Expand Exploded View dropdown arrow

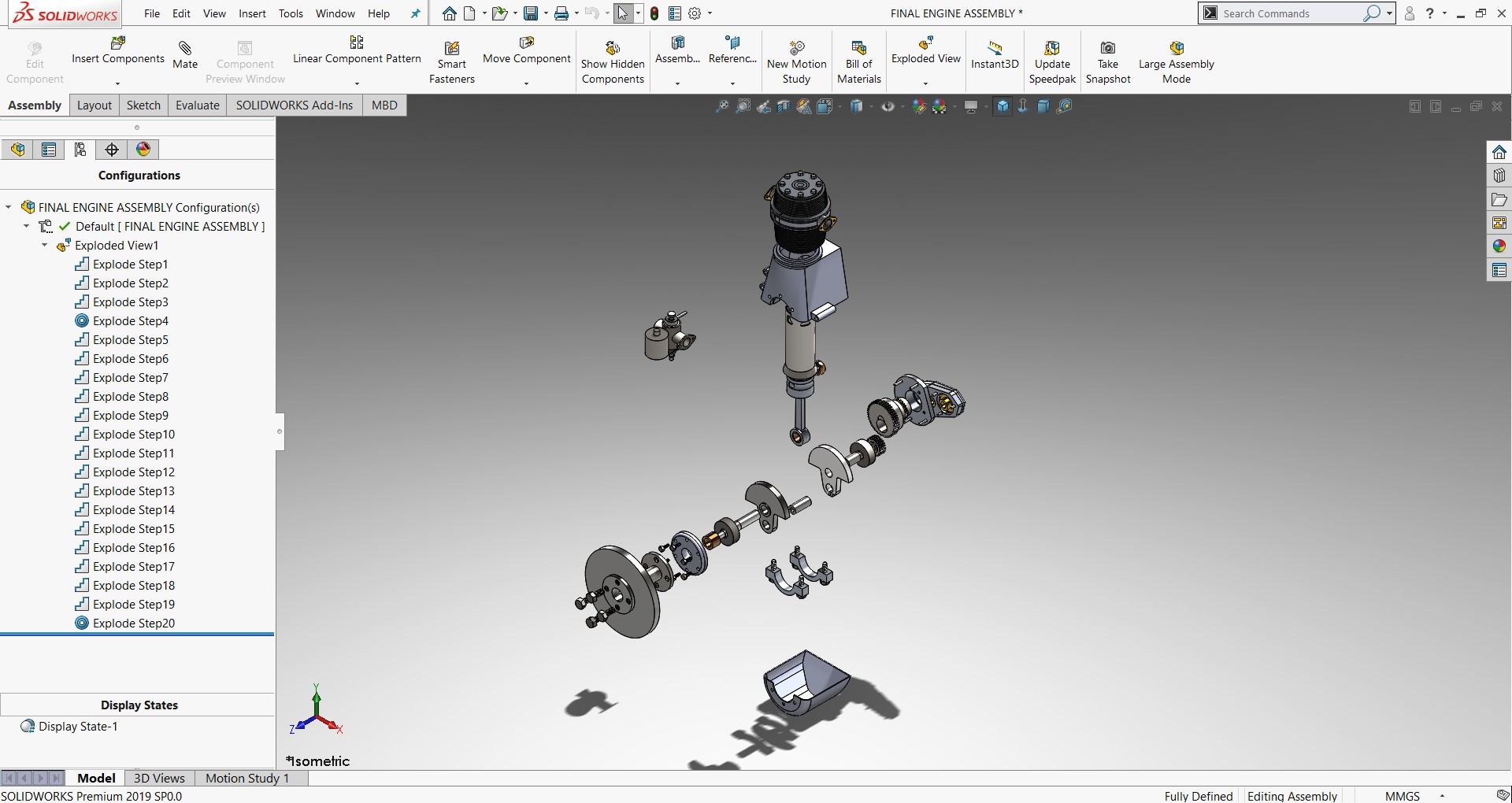pyautogui.click(x=925, y=83)
